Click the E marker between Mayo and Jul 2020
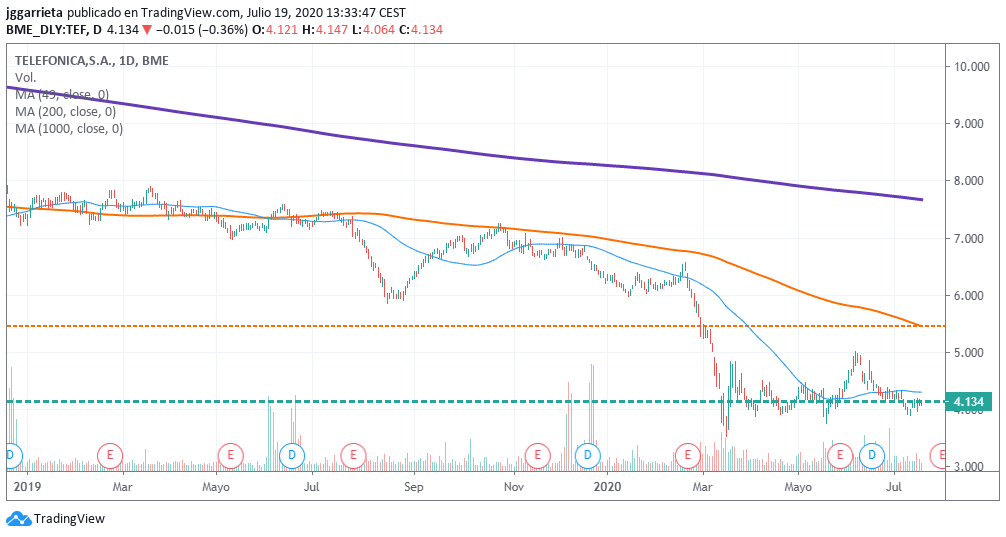 pos(839,456)
